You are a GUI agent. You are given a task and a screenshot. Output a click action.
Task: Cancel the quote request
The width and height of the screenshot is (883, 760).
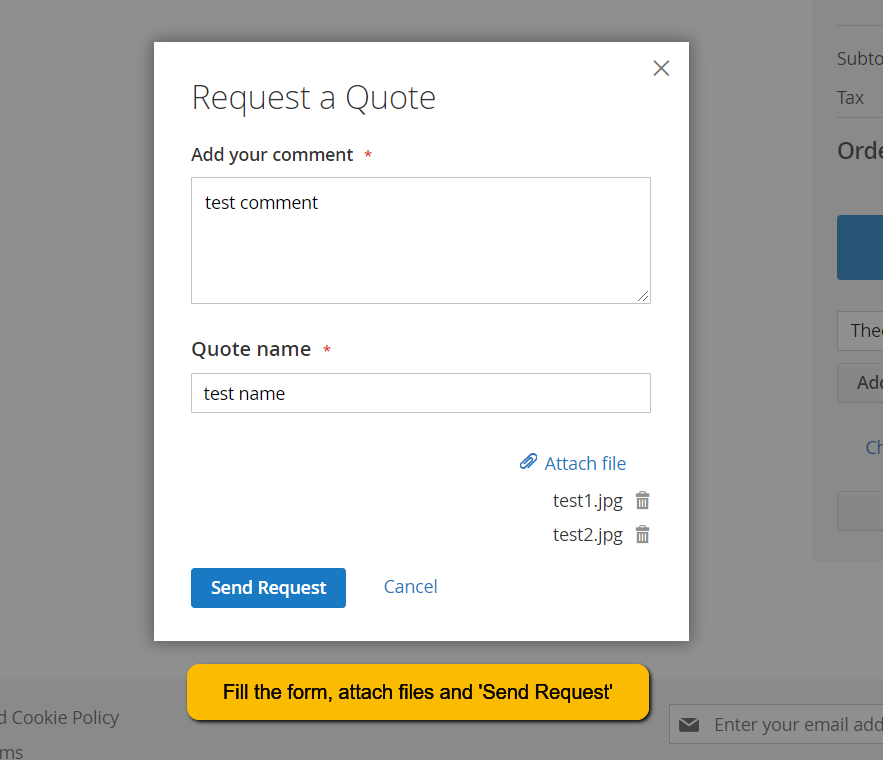point(410,587)
